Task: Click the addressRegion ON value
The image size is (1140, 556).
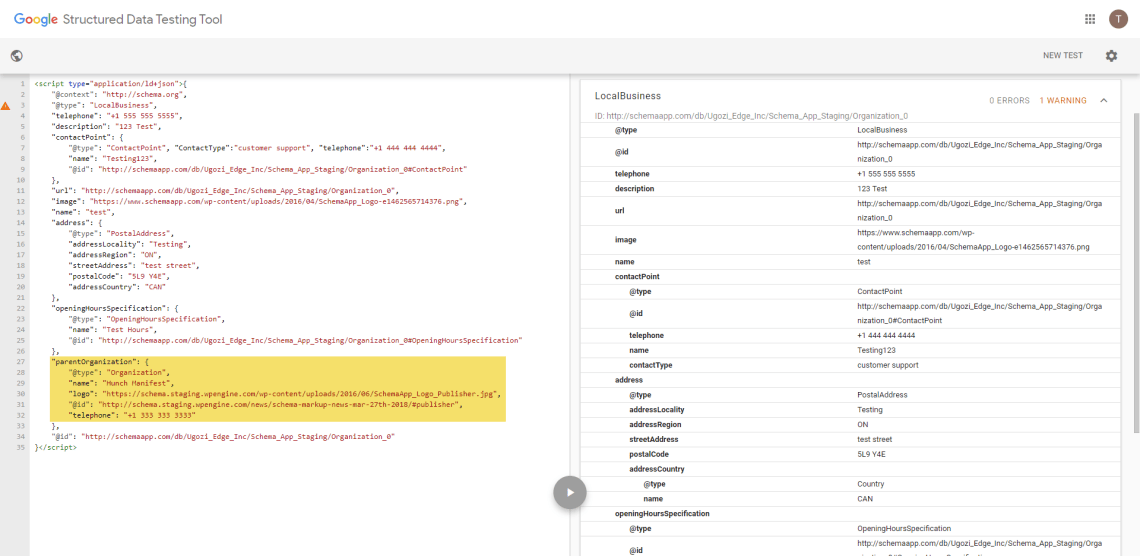Action: click(x=863, y=424)
